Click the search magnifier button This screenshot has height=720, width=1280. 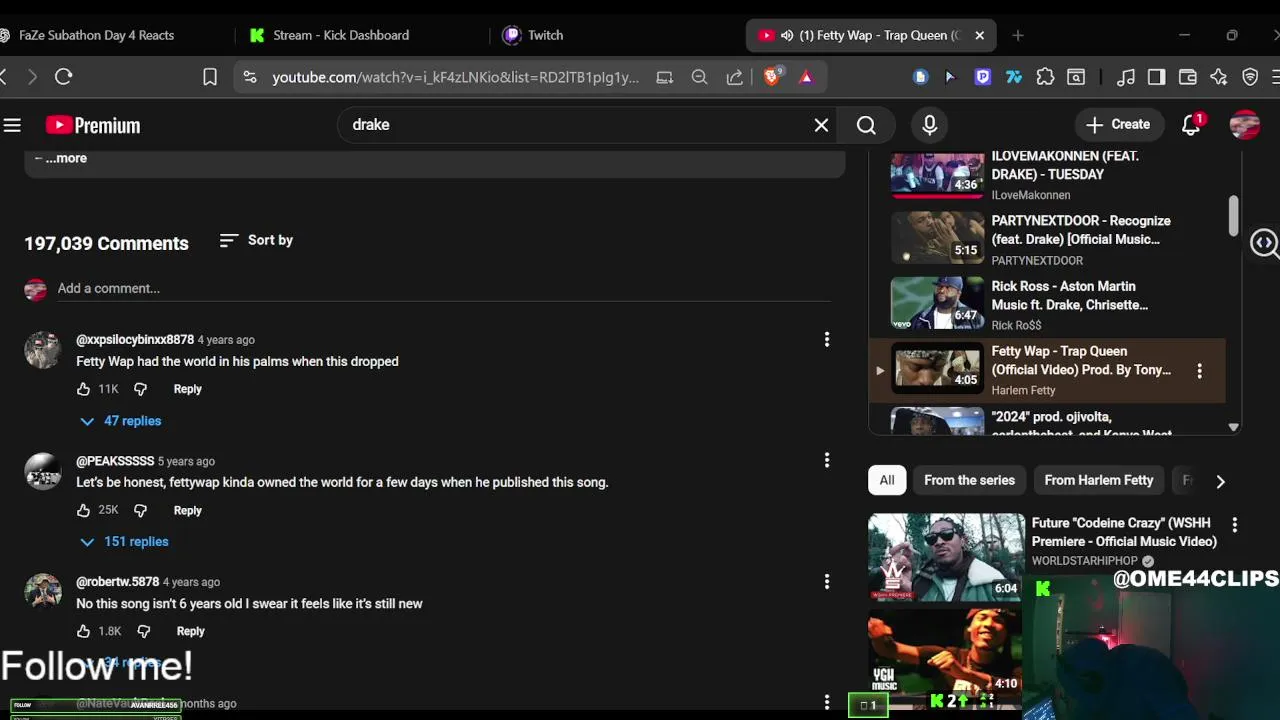tap(866, 125)
